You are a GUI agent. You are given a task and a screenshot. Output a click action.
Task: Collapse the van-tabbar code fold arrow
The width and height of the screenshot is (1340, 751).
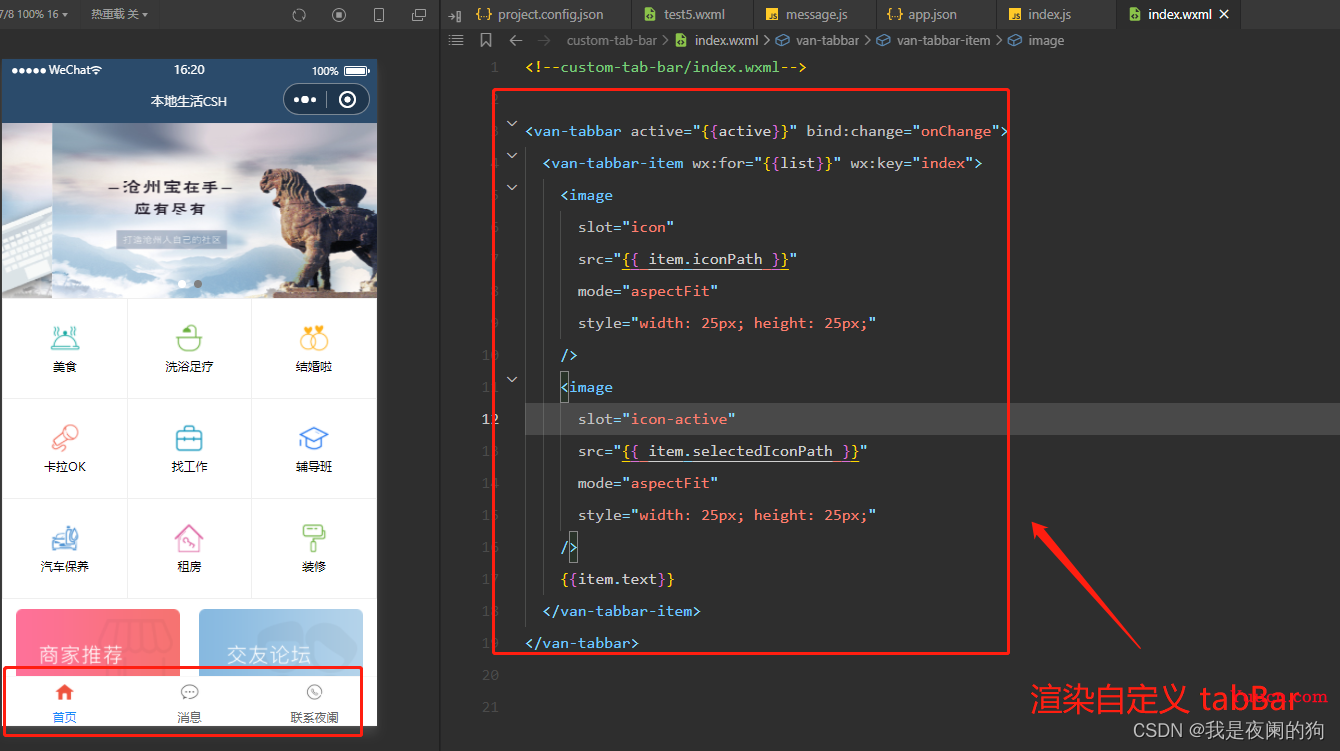[x=512, y=124]
